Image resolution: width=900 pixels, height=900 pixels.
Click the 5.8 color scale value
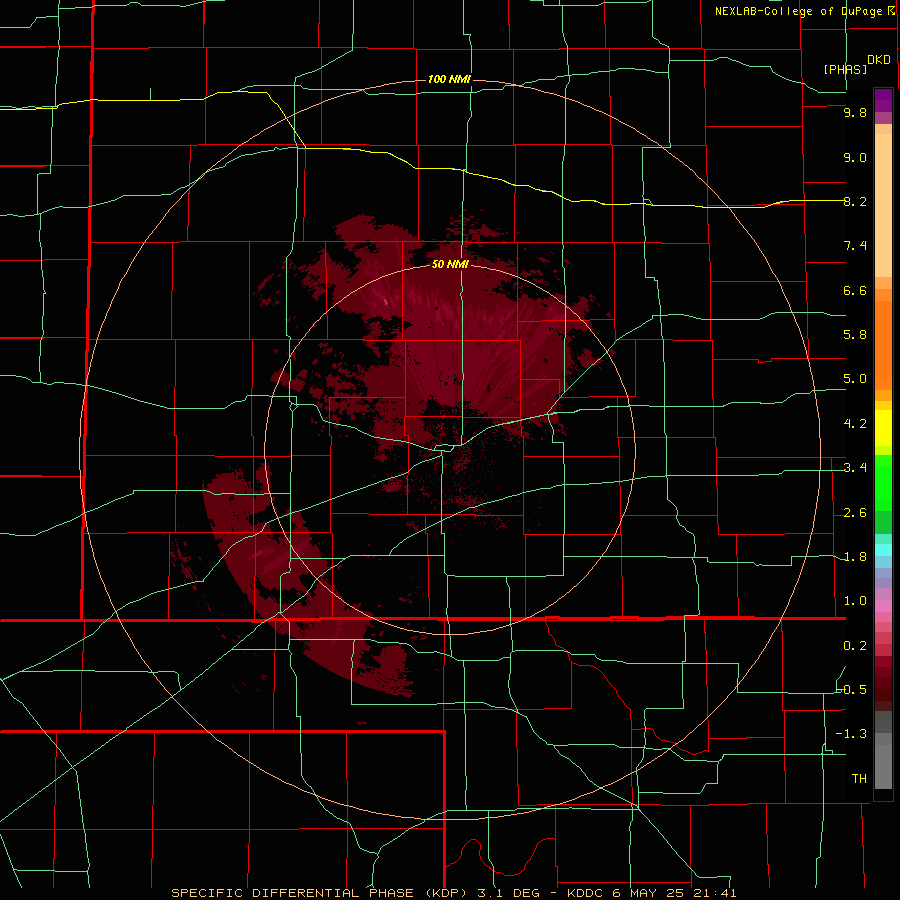(x=855, y=335)
